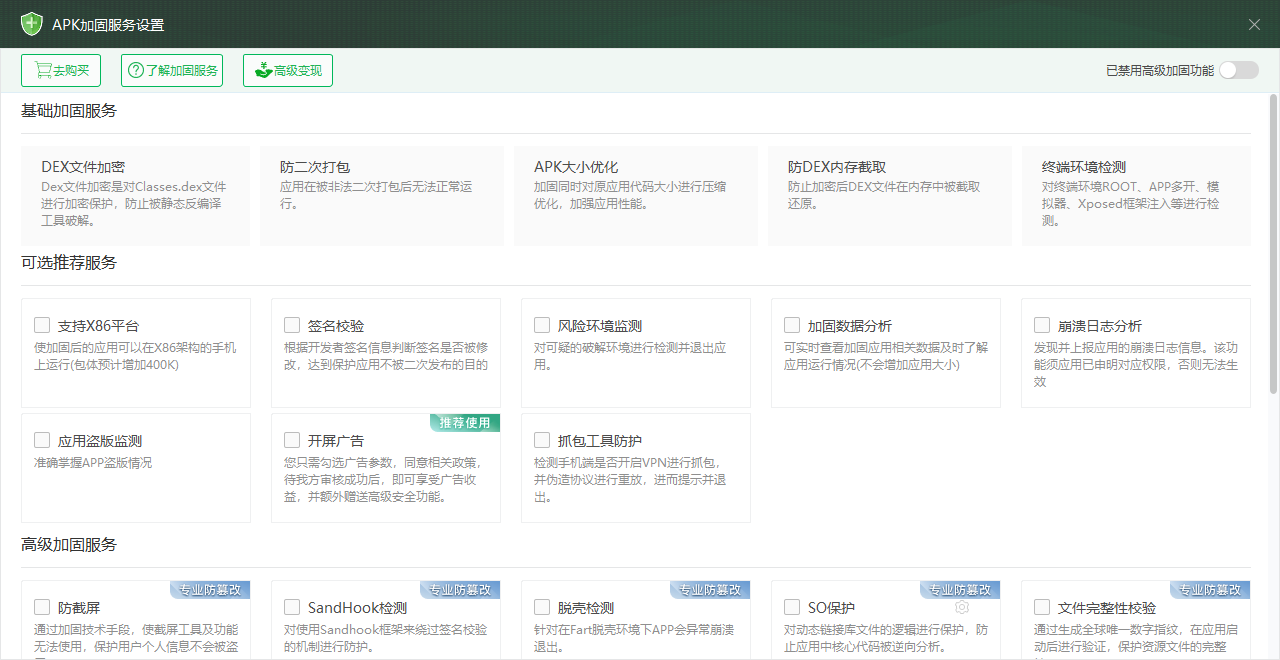Image resolution: width=1280 pixels, height=660 pixels.
Task: Click the 高级加固服务 section heading
Action: pyautogui.click(x=69, y=545)
